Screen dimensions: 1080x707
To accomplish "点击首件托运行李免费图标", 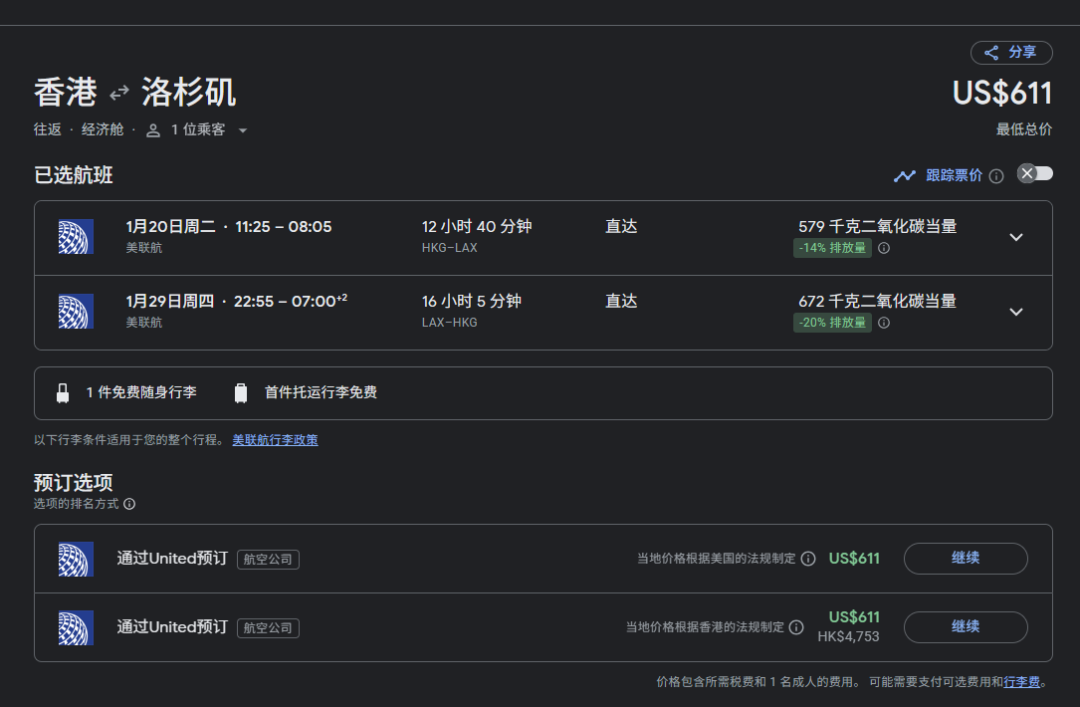I will point(240,393).
